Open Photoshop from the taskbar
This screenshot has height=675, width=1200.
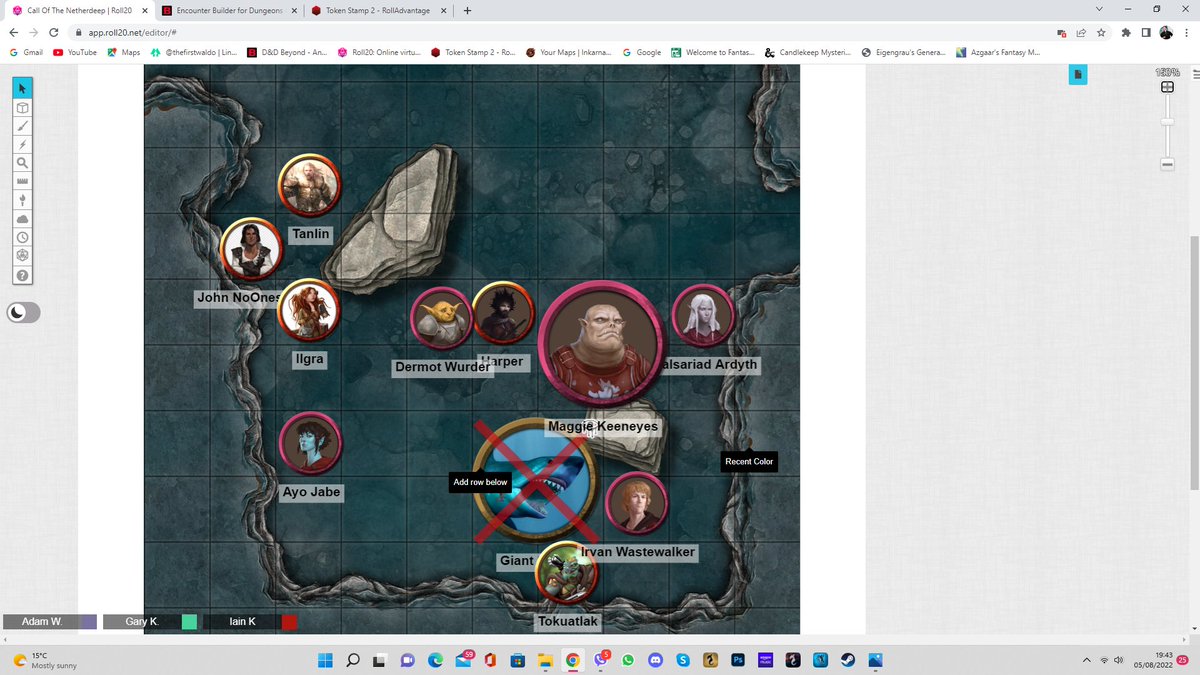738,660
